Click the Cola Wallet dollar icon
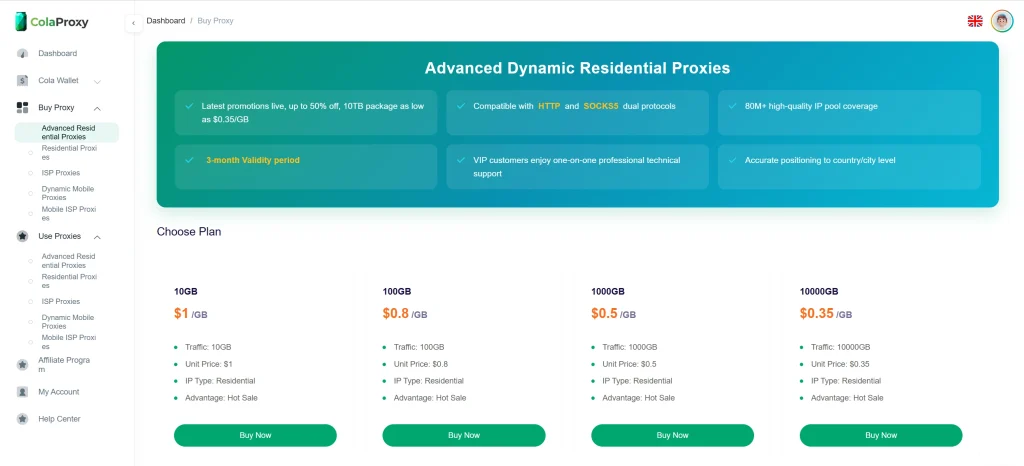This screenshot has width=1024, height=466. (x=22, y=81)
